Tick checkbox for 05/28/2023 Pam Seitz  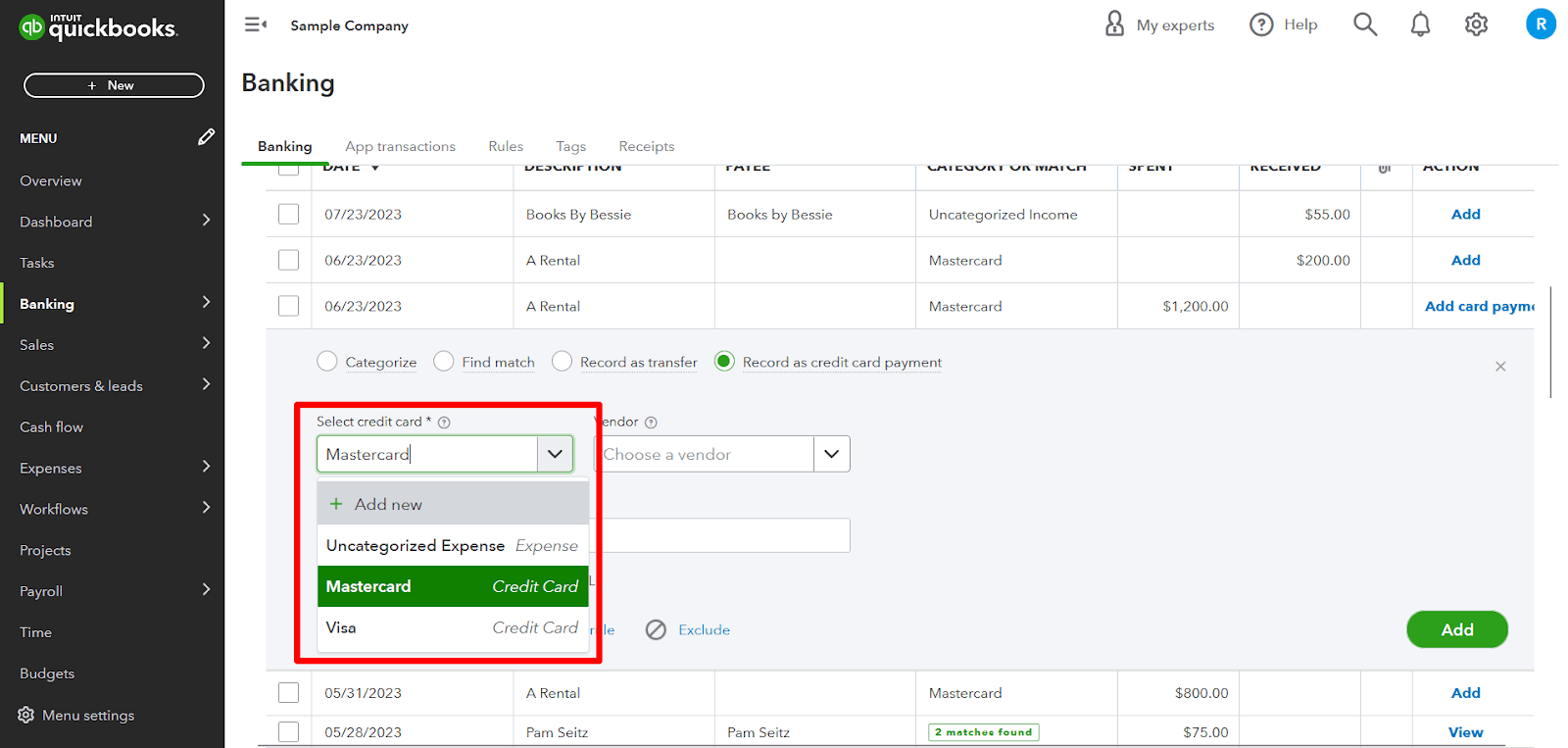[288, 731]
